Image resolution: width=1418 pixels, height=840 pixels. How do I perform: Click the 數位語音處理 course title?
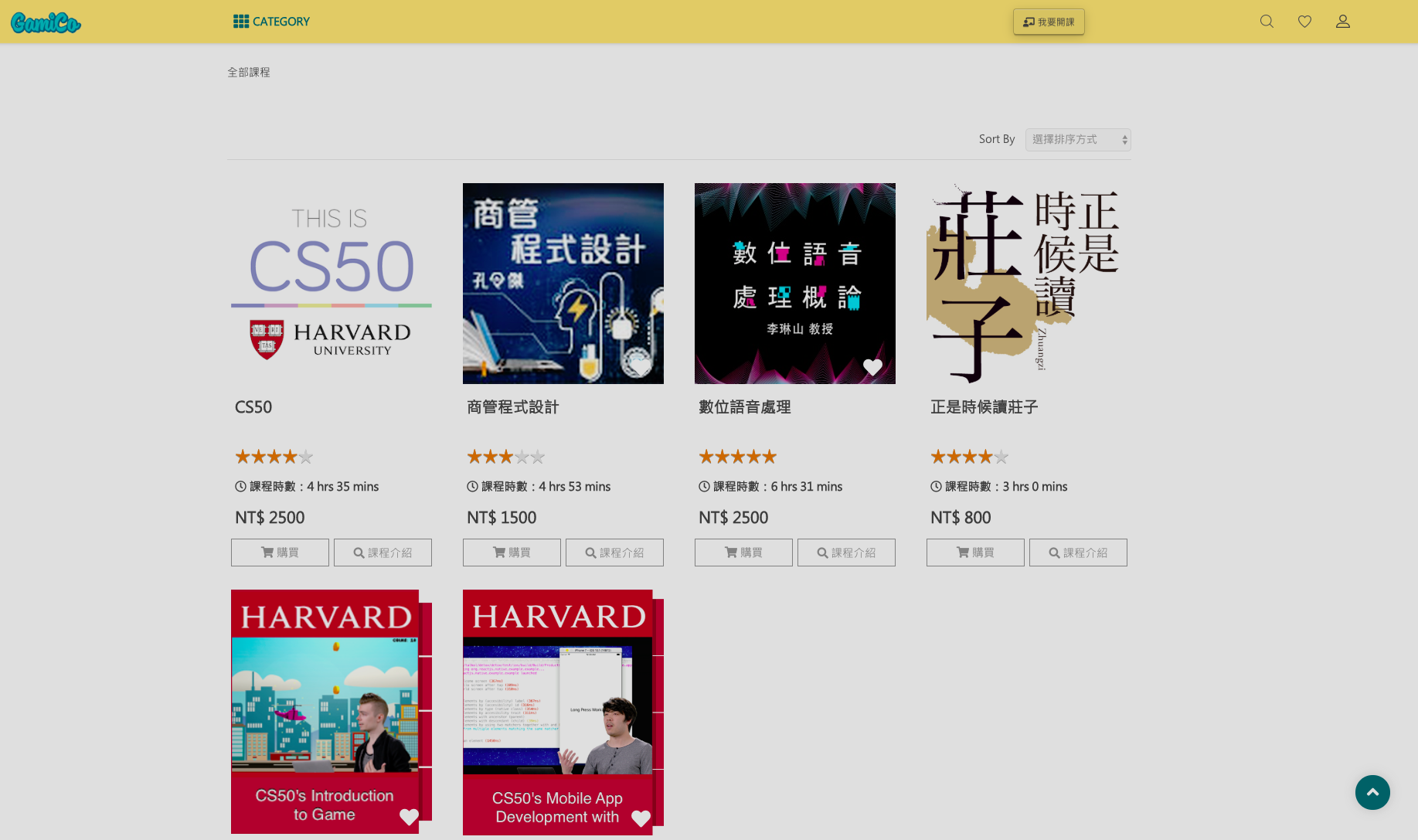click(x=745, y=407)
